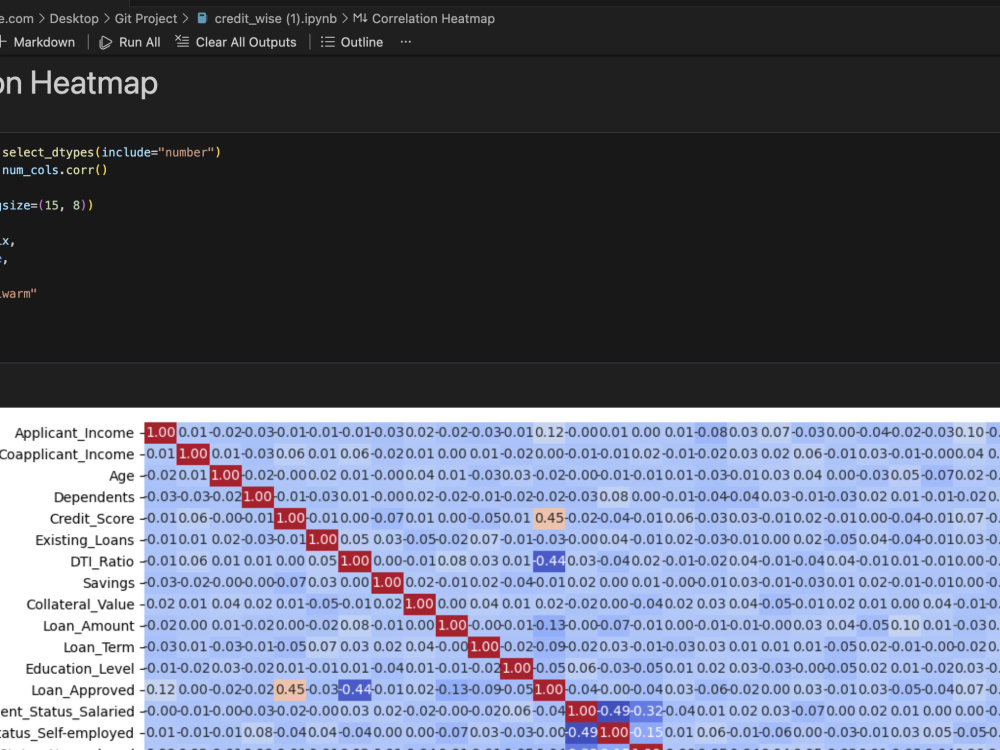
Task: Click the Collateral_Value row label
Action: point(80,605)
